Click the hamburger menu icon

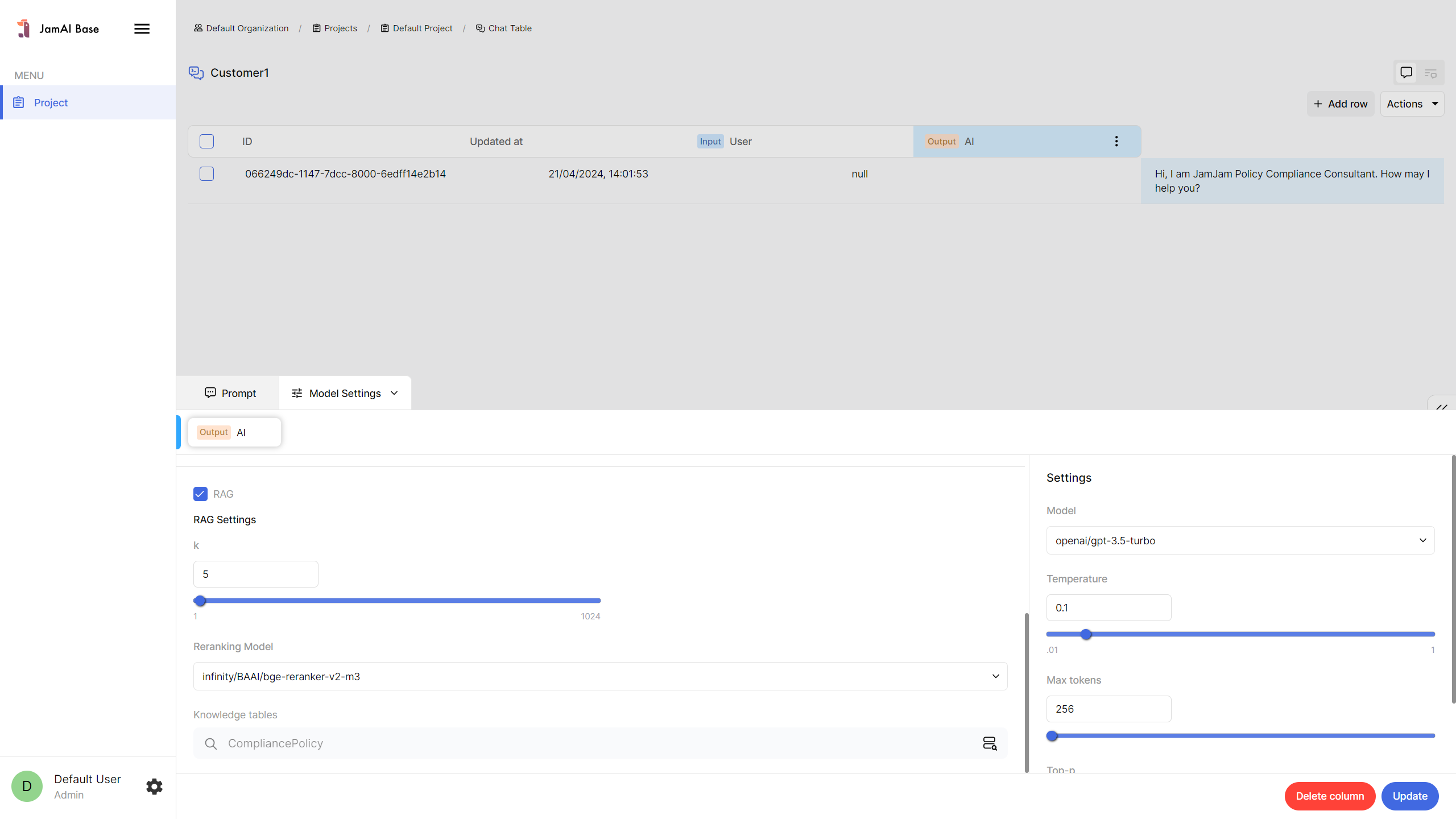tap(142, 28)
